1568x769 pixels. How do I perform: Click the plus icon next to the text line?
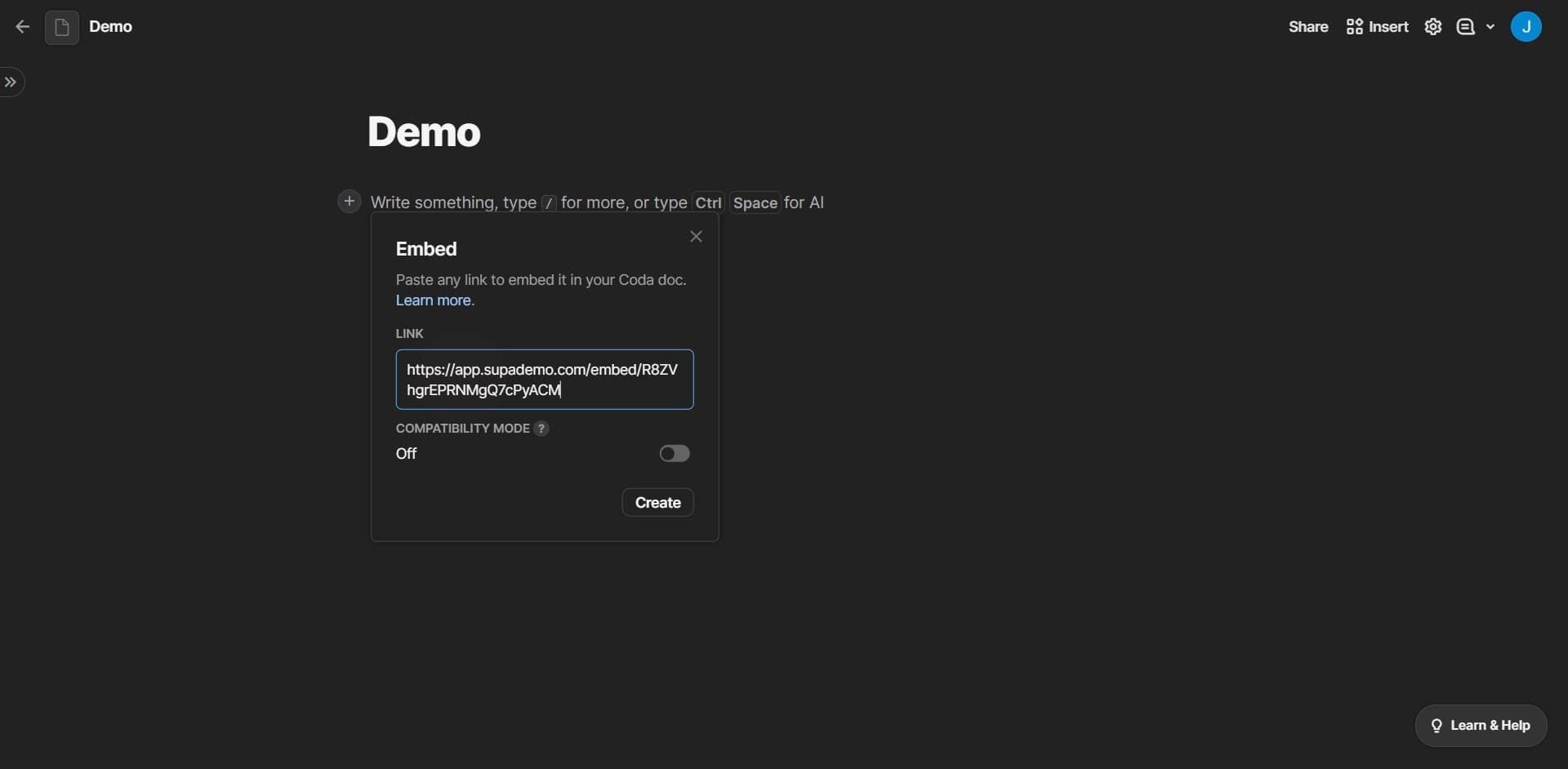[349, 201]
